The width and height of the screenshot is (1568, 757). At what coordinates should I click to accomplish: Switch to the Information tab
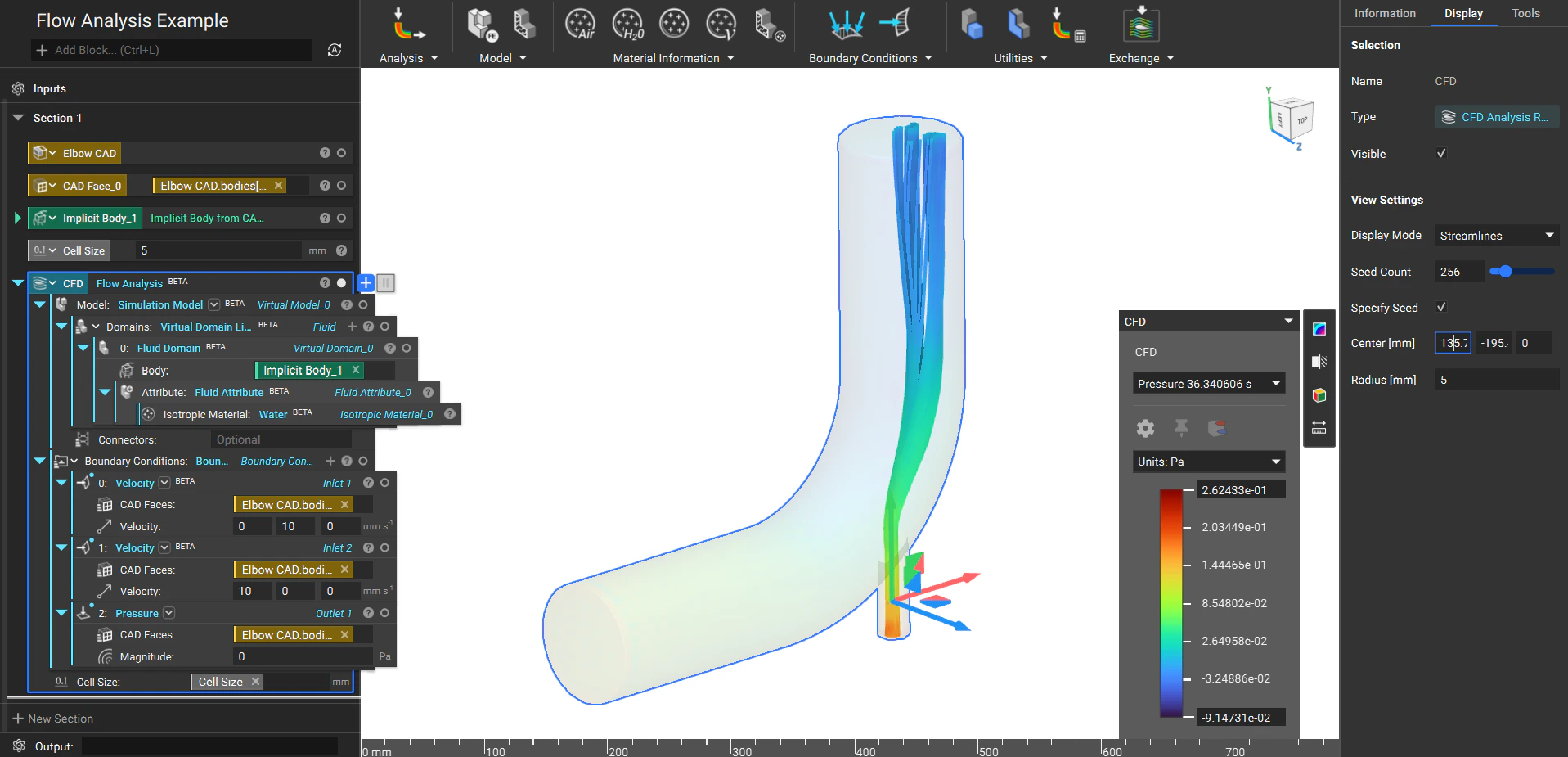click(1384, 13)
